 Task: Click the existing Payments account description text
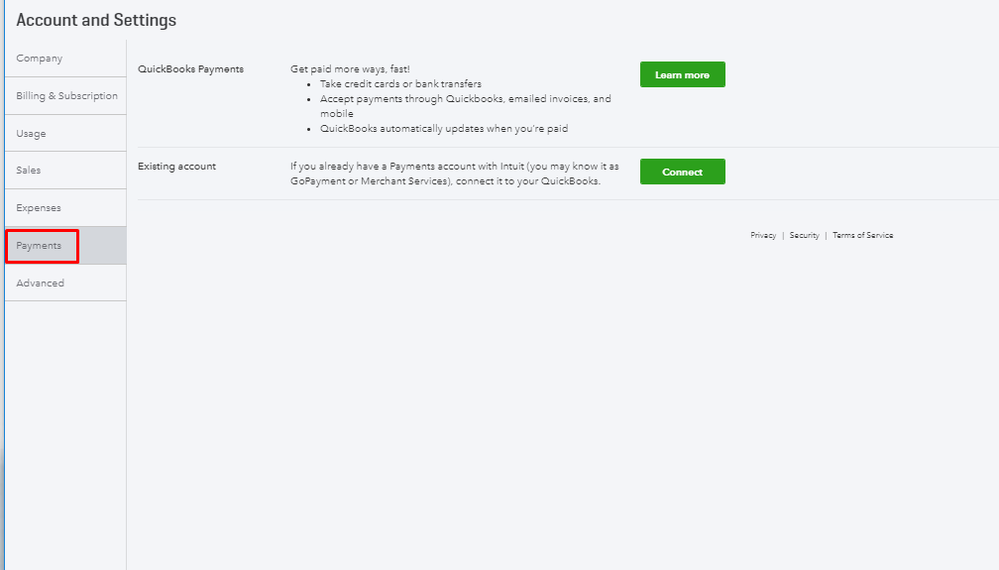454,173
